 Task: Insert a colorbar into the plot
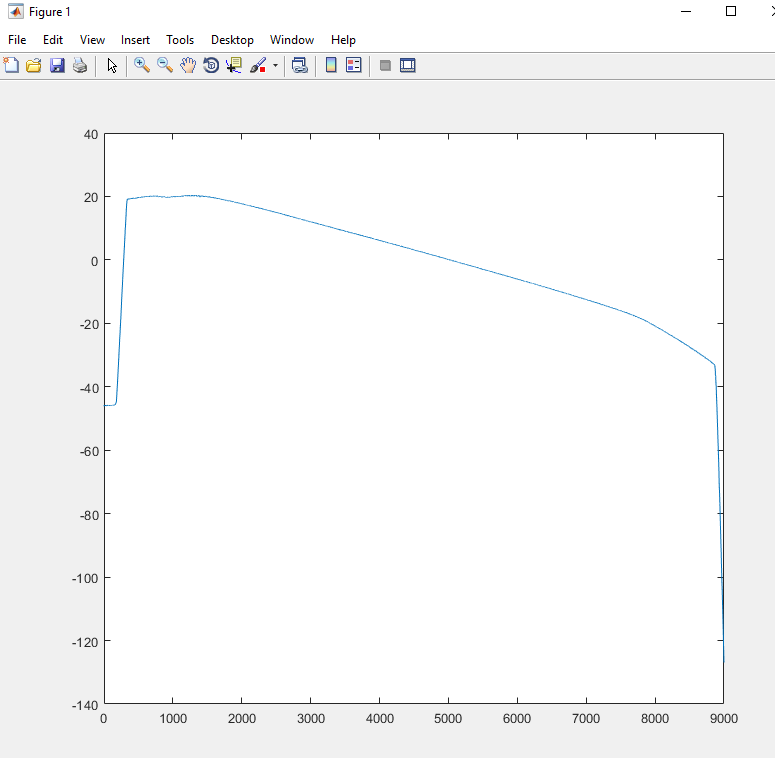pyautogui.click(x=331, y=66)
